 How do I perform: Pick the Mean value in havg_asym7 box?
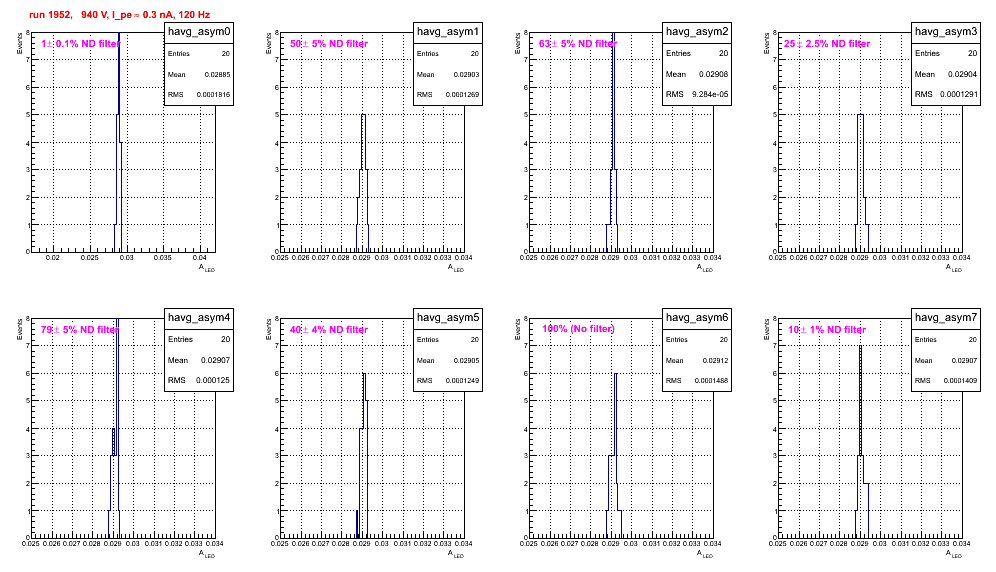pos(964,360)
